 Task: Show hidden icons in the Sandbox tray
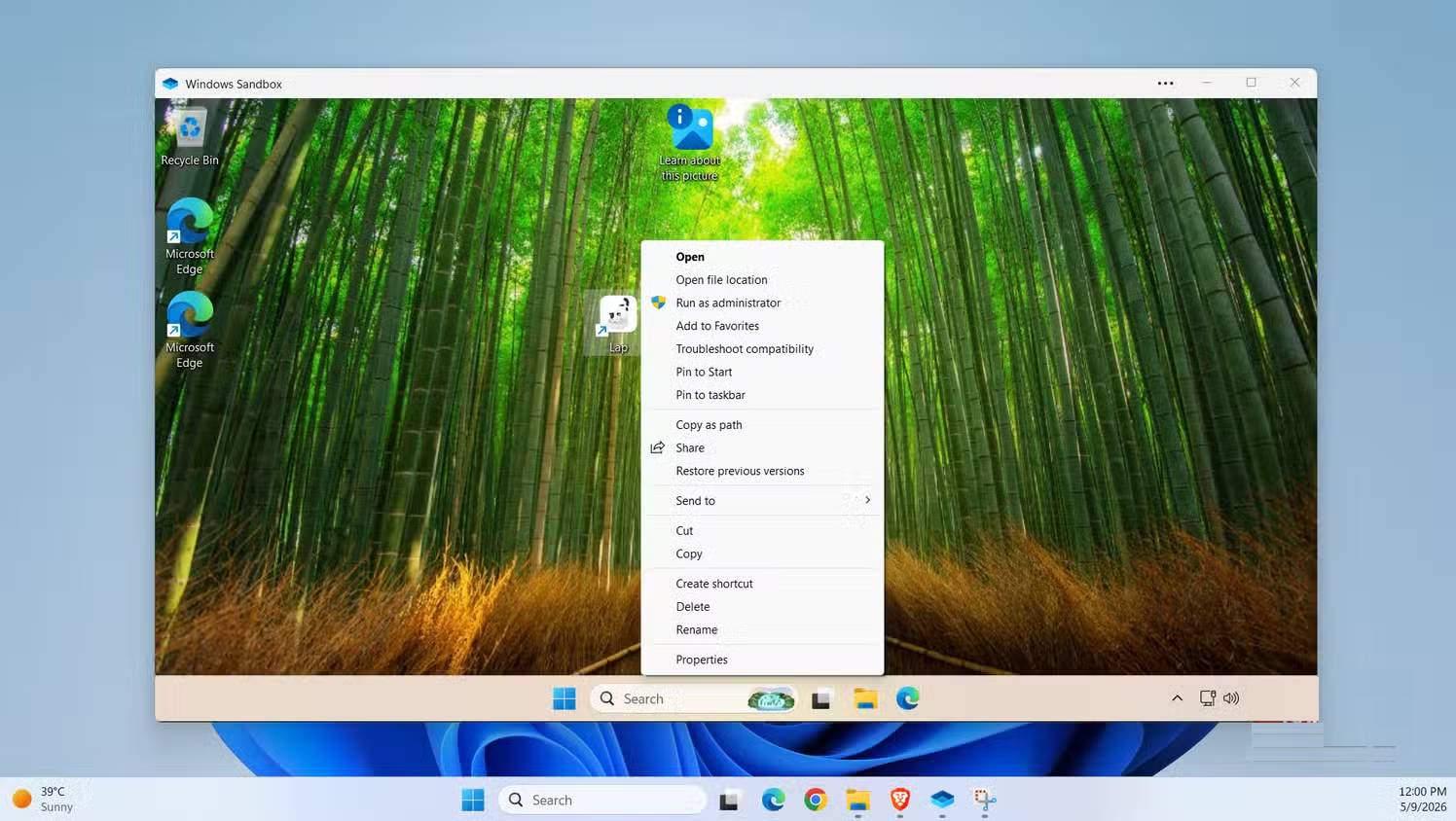click(1177, 698)
